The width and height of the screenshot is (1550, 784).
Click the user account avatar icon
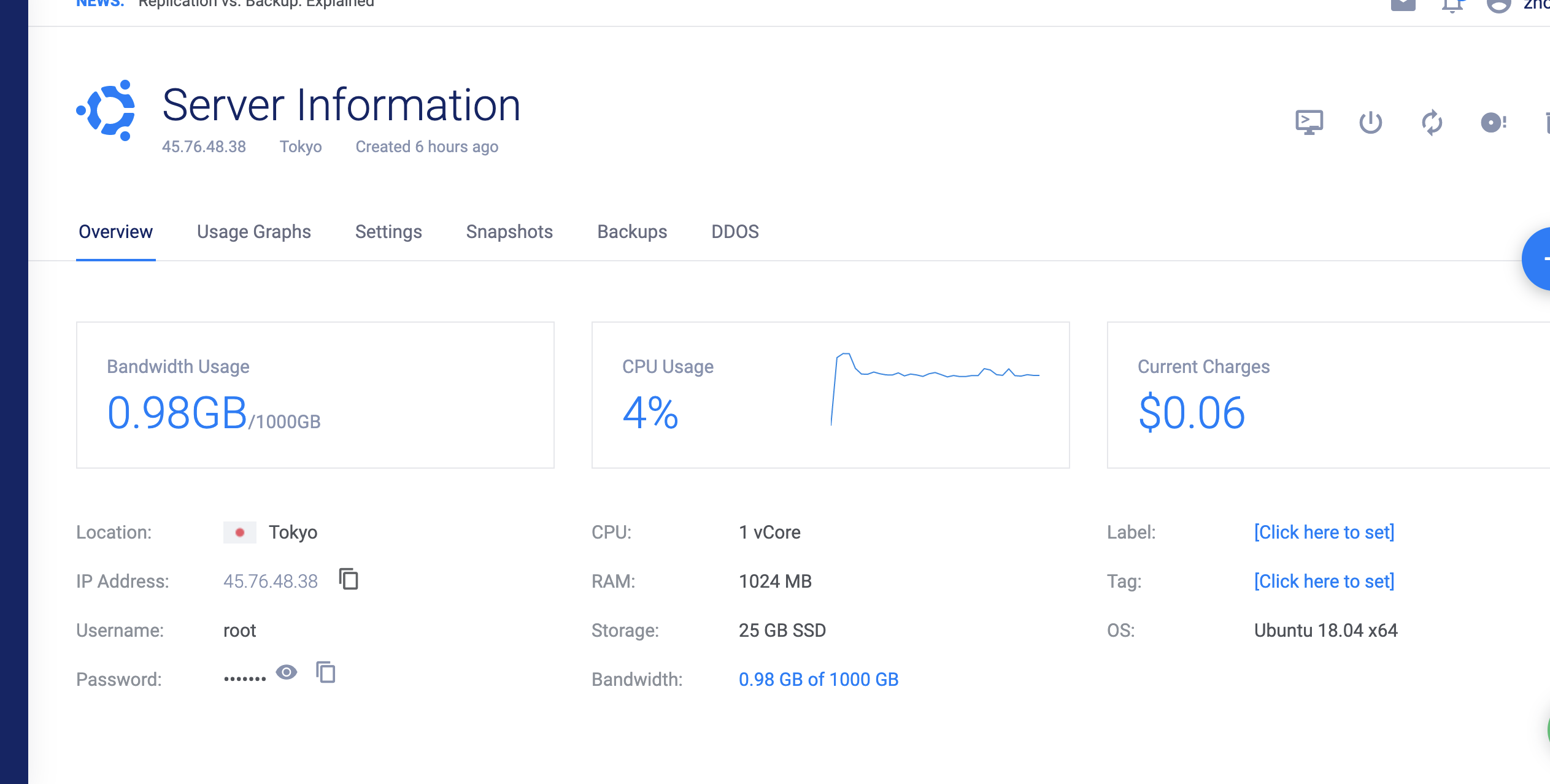(x=1498, y=5)
